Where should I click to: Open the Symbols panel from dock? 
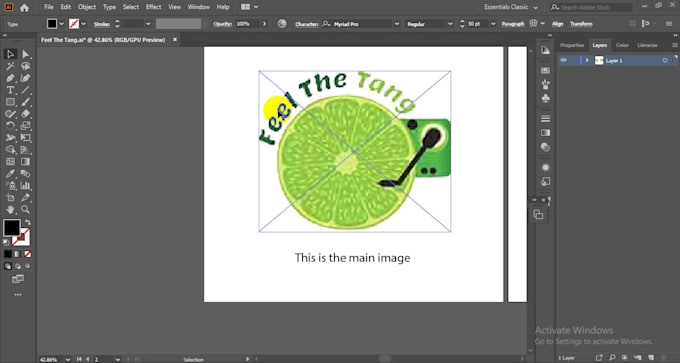click(546, 99)
